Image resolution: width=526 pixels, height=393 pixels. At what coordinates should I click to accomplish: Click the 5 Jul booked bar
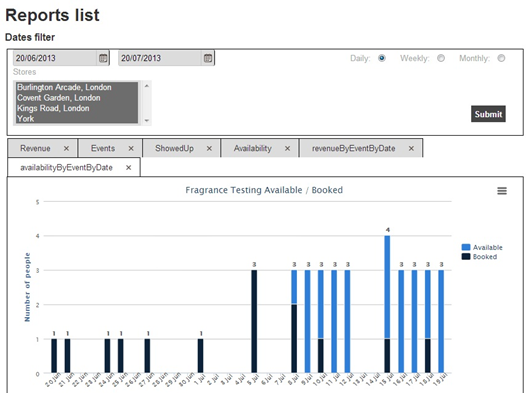pos(254,321)
